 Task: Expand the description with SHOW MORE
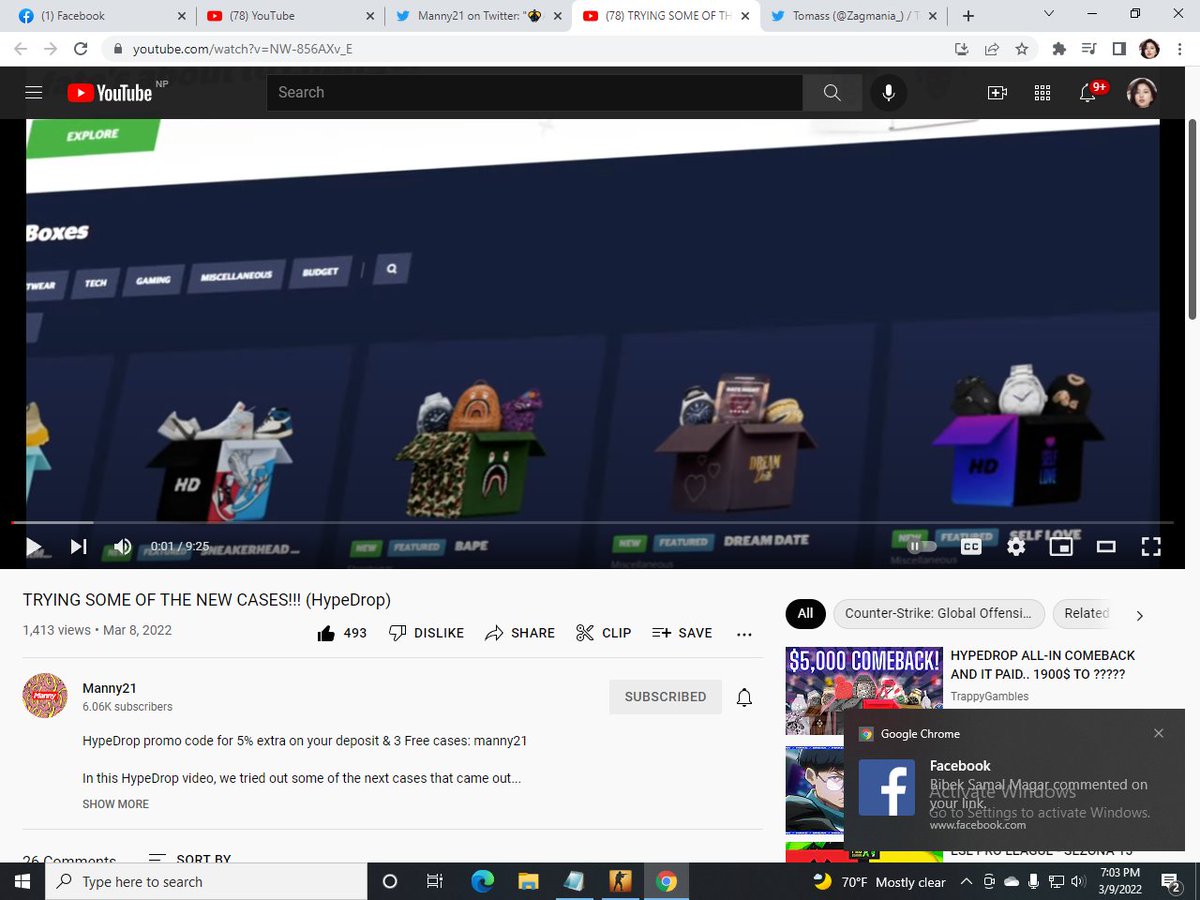tap(116, 804)
